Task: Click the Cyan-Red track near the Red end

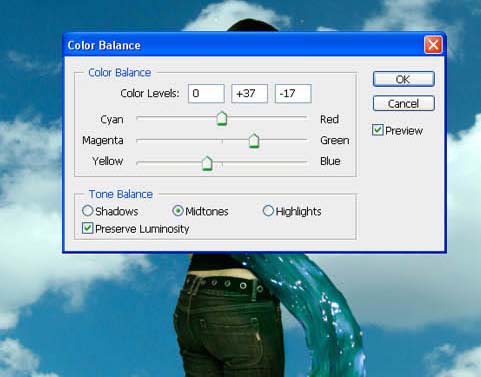Action: [298, 117]
